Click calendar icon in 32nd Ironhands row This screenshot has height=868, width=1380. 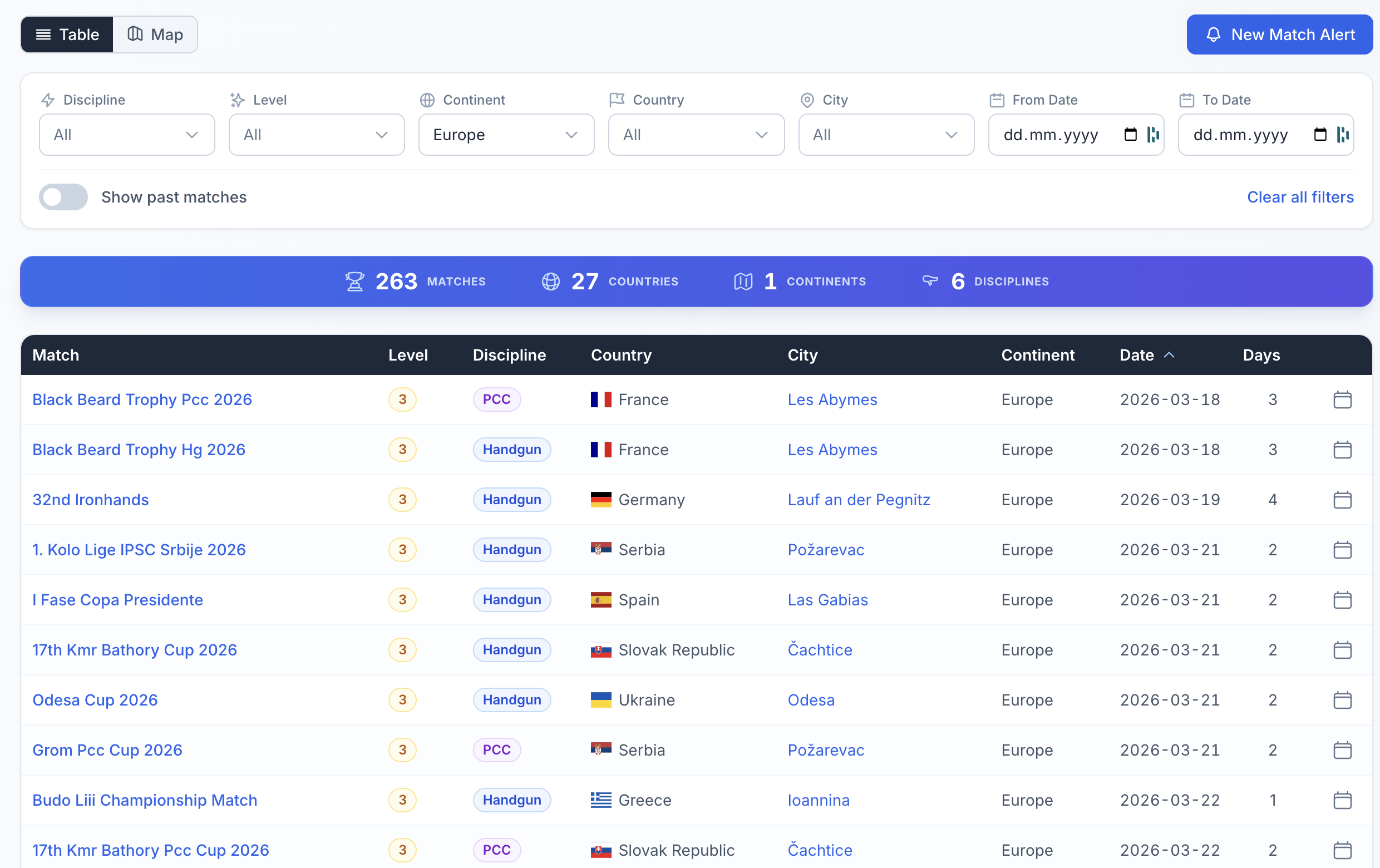(x=1342, y=500)
